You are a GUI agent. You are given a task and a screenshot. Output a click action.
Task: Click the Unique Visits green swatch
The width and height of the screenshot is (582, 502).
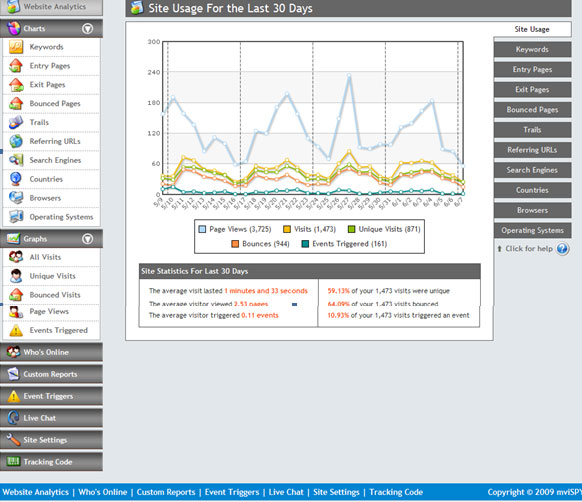[352, 229]
